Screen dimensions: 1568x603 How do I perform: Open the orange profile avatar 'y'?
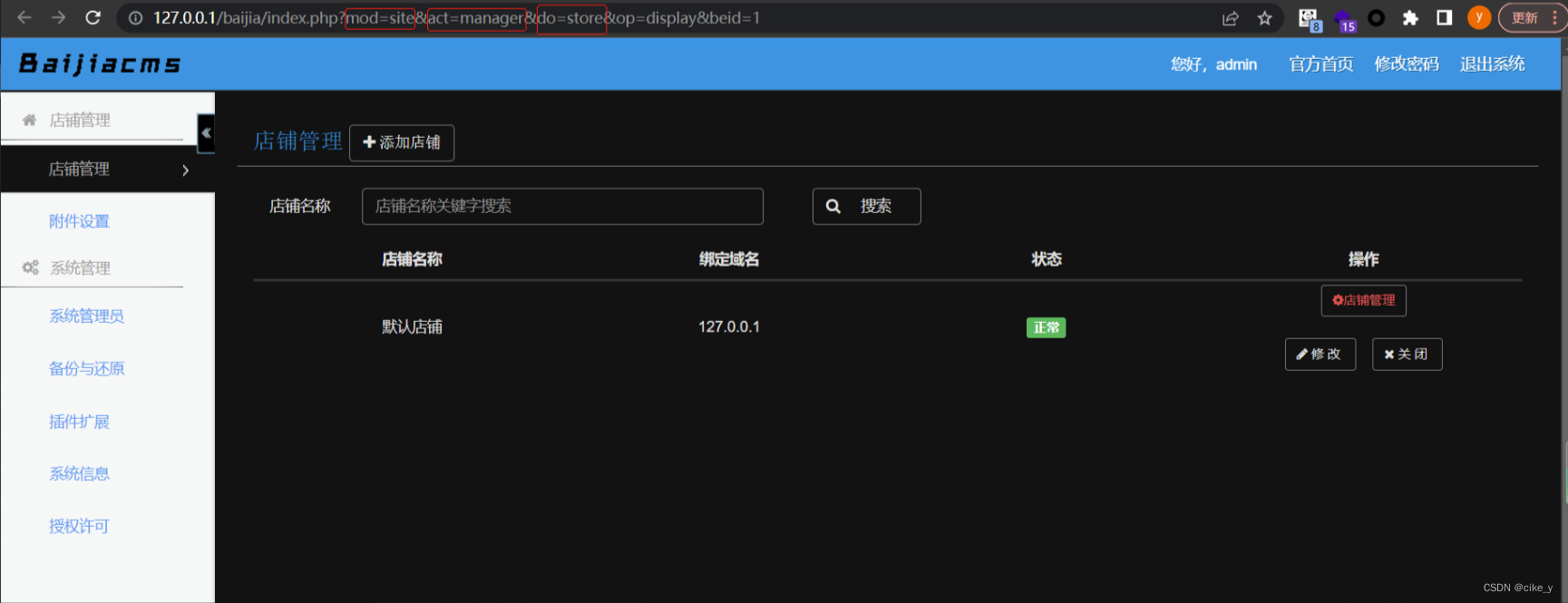[1479, 17]
